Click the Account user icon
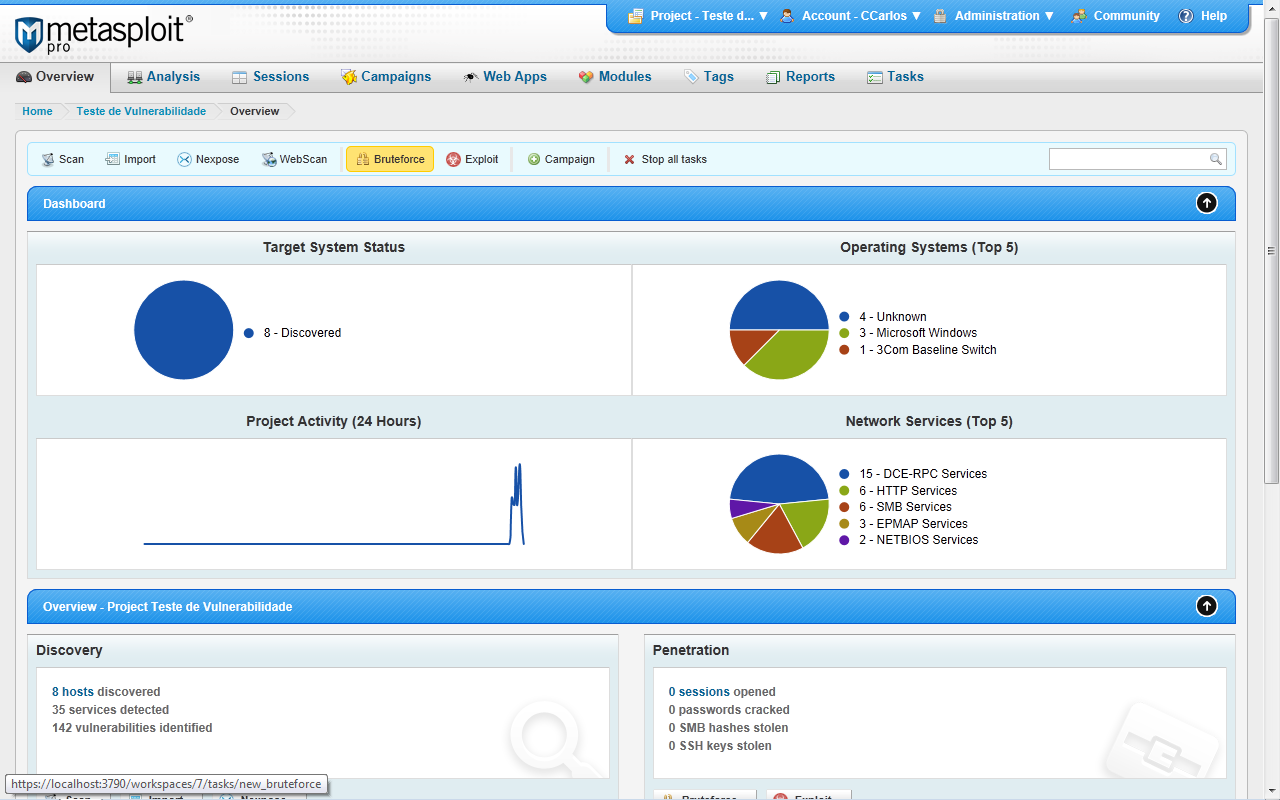 click(787, 16)
